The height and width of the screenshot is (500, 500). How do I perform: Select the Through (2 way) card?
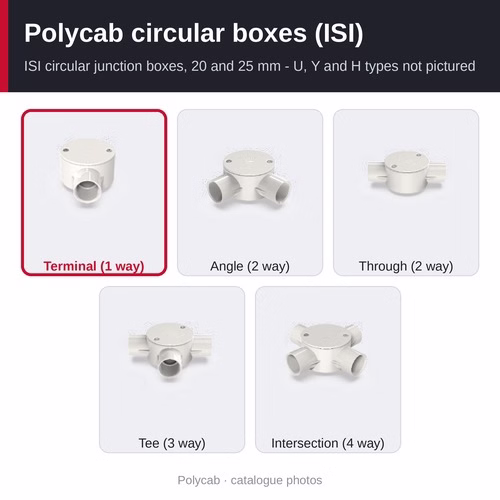(406, 193)
